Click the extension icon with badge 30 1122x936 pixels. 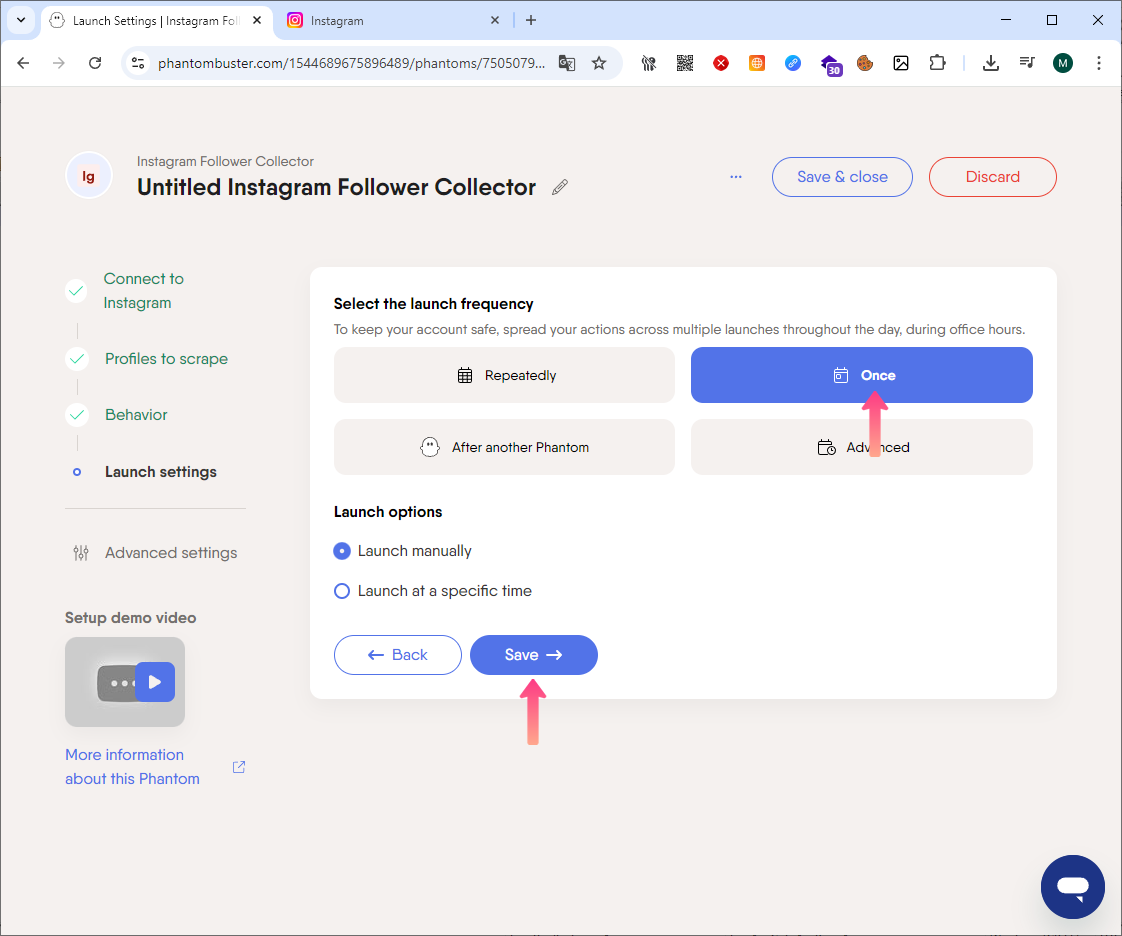(831, 64)
